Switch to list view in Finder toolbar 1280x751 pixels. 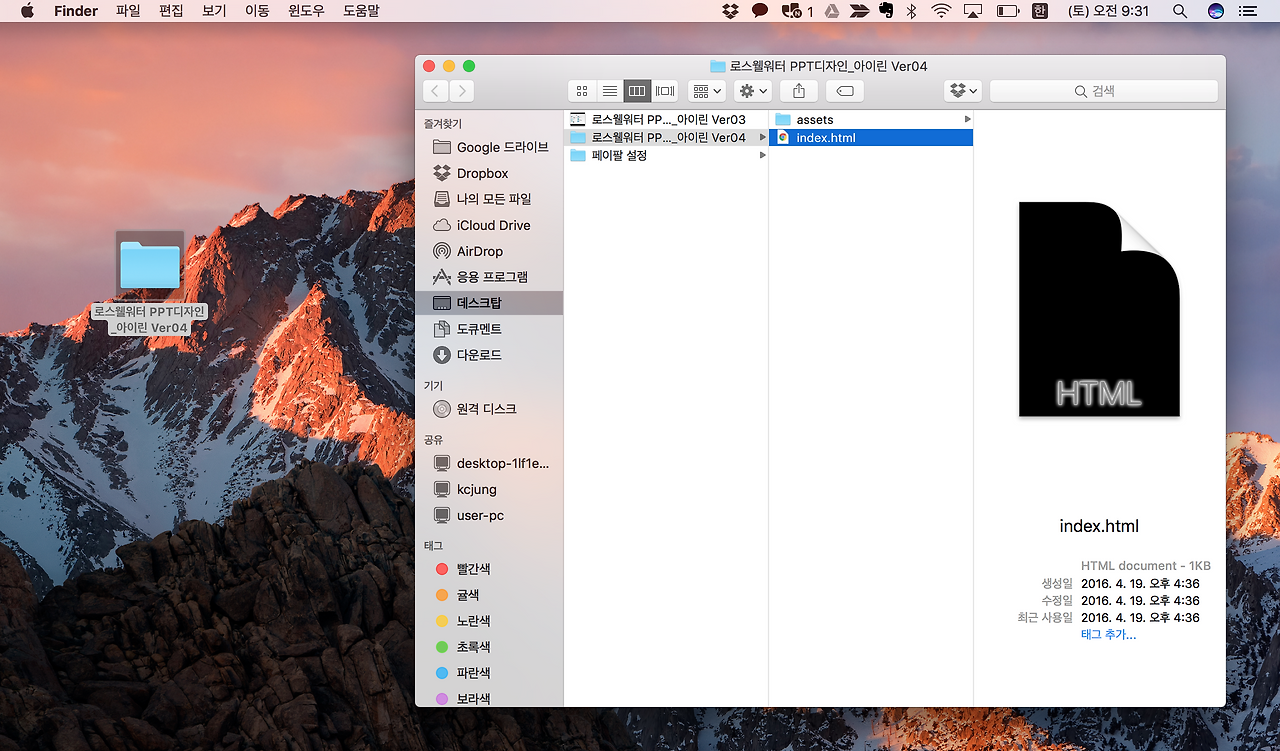pyautogui.click(x=609, y=91)
